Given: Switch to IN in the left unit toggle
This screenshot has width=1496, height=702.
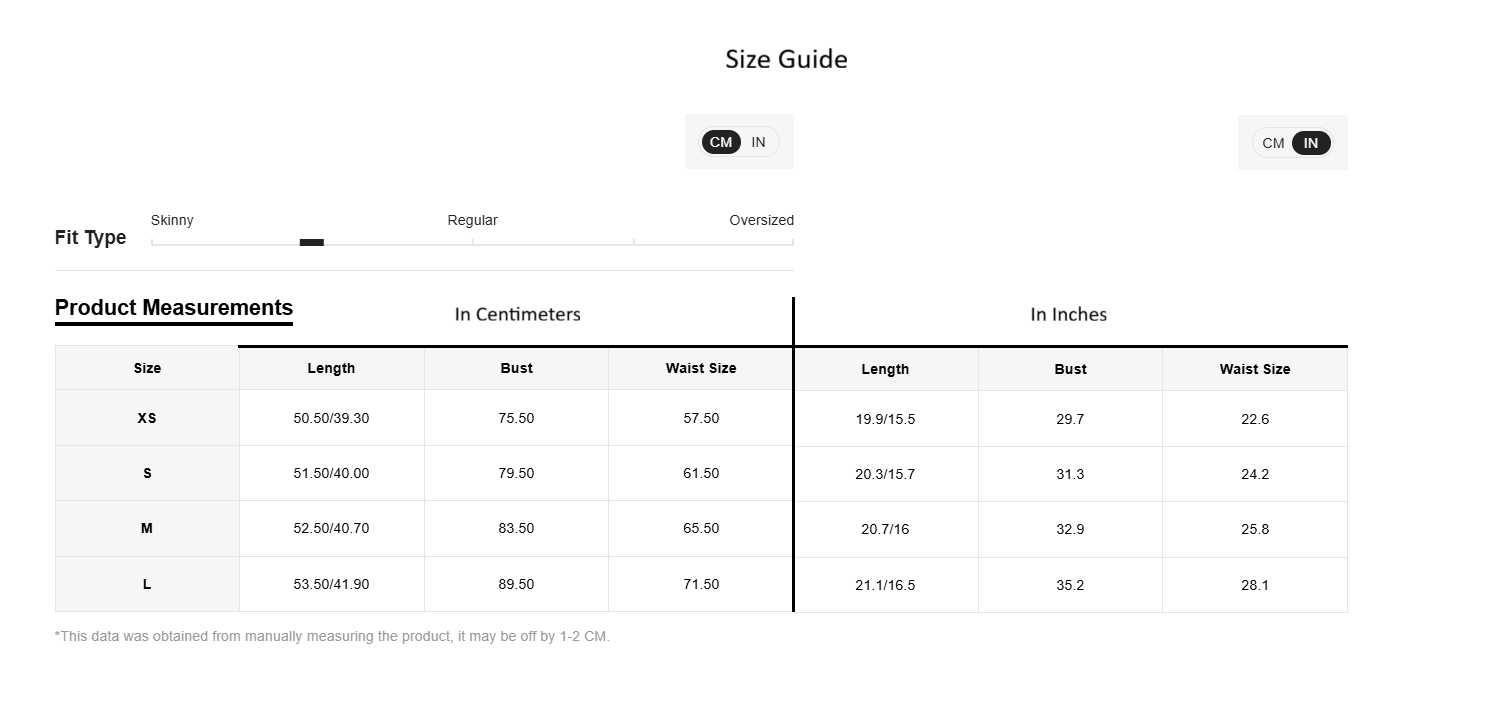Looking at the screenshot, I should click(758, 142).
